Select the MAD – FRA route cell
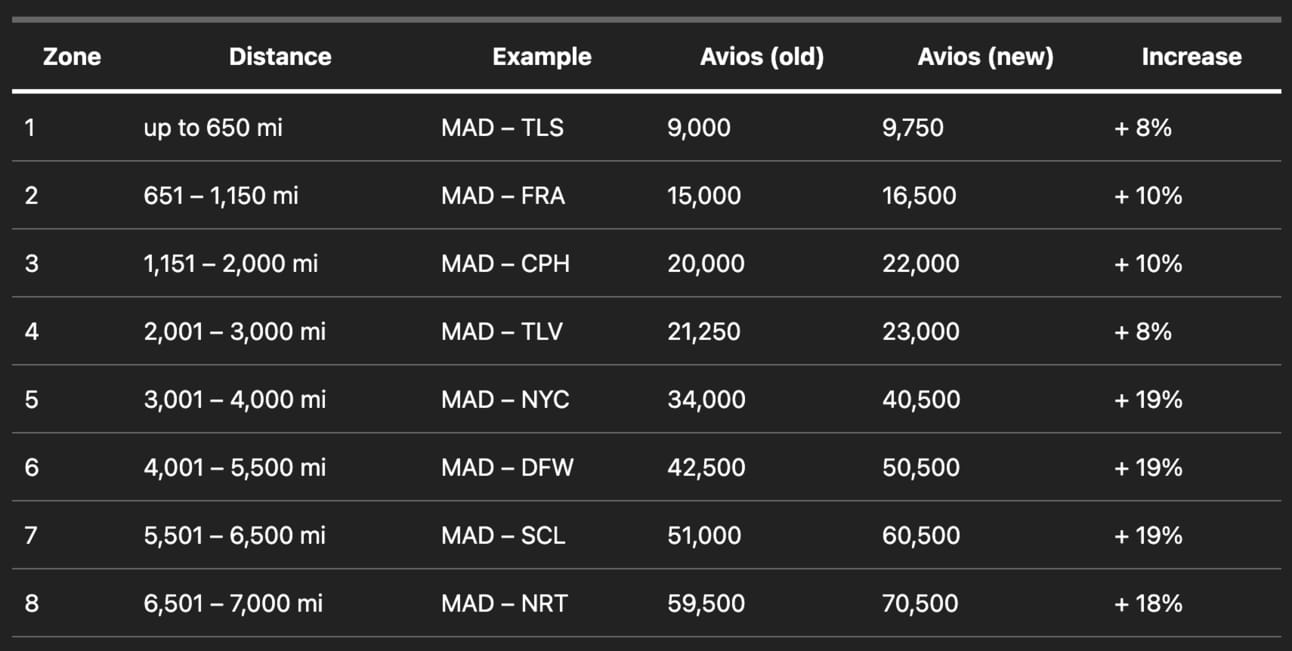This screenshot has width=1292, height=651. 503,196
